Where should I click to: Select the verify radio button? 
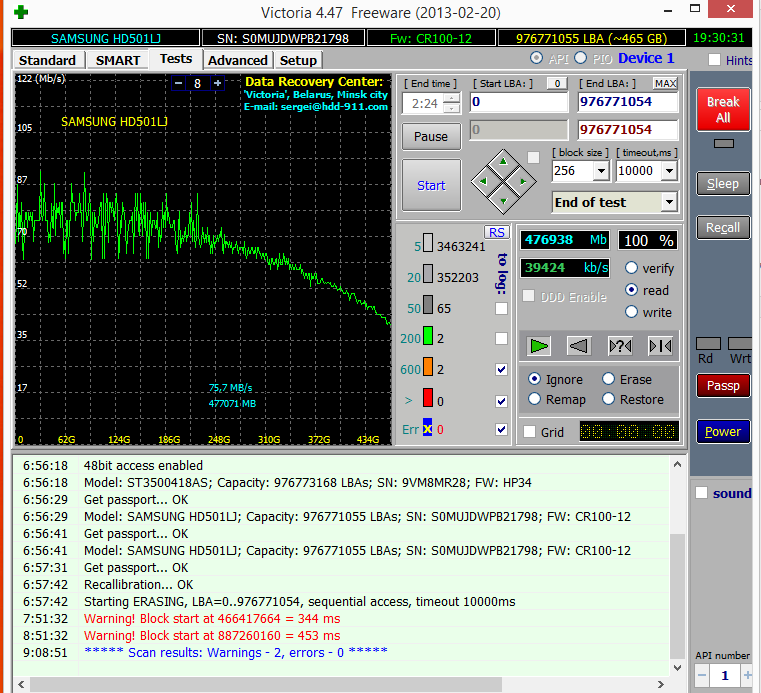click(632, 268)
